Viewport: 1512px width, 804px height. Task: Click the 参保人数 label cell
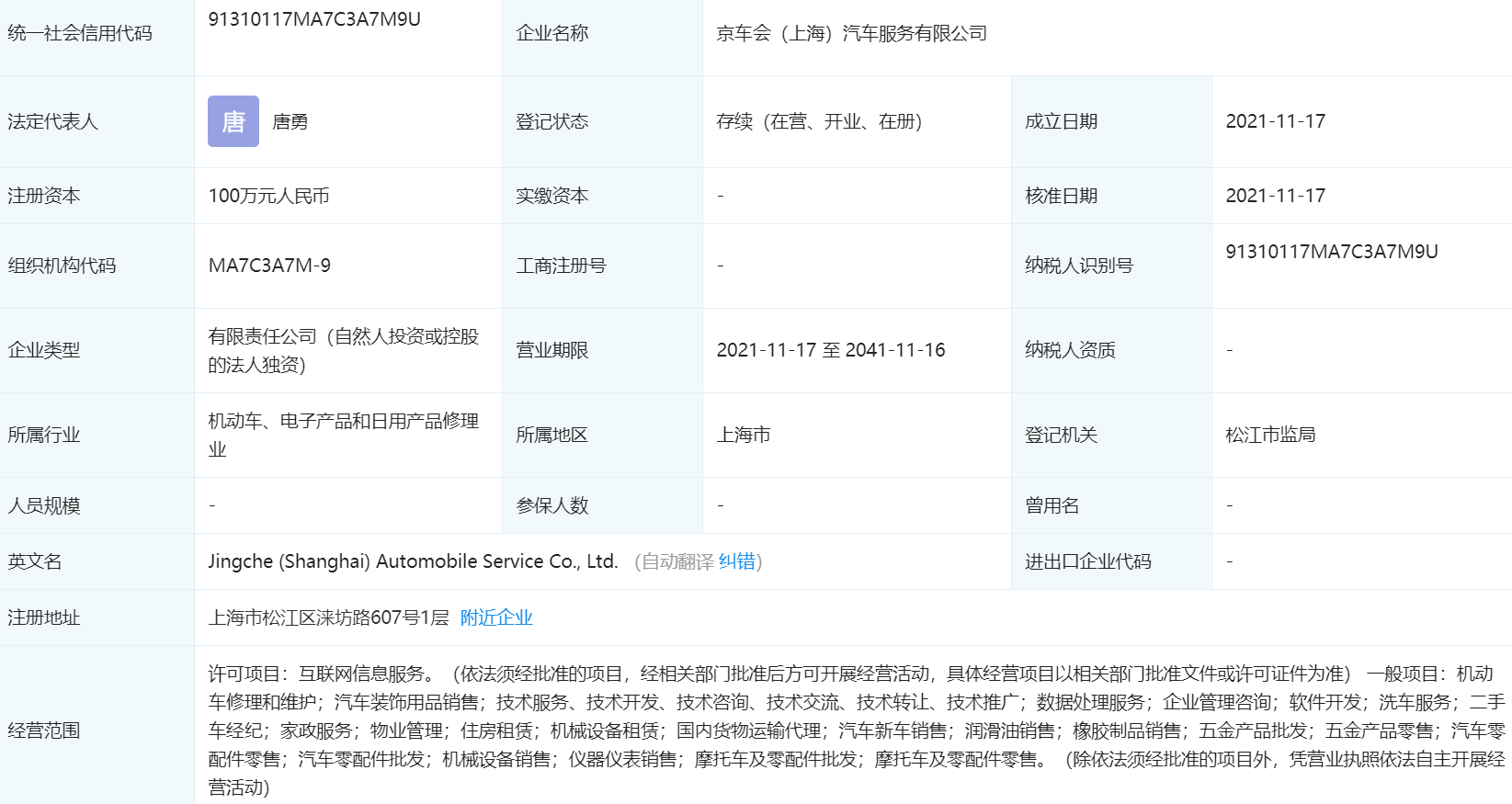point(603,505)
